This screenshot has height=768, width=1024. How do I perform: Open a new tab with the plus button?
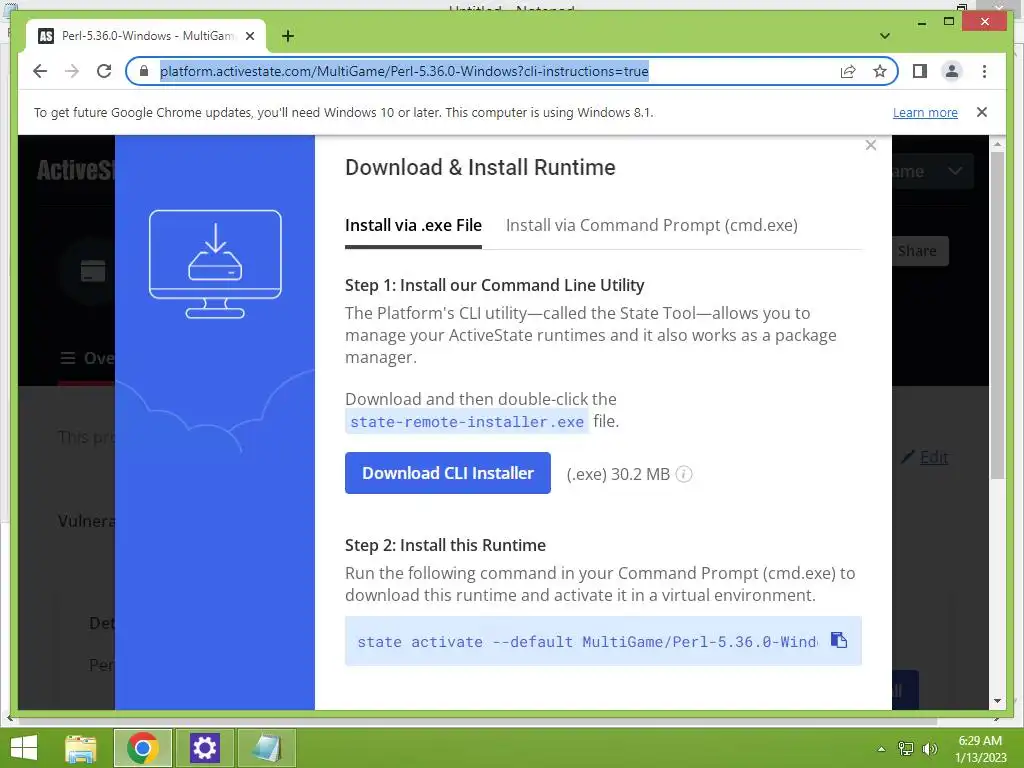pos(288,36)
